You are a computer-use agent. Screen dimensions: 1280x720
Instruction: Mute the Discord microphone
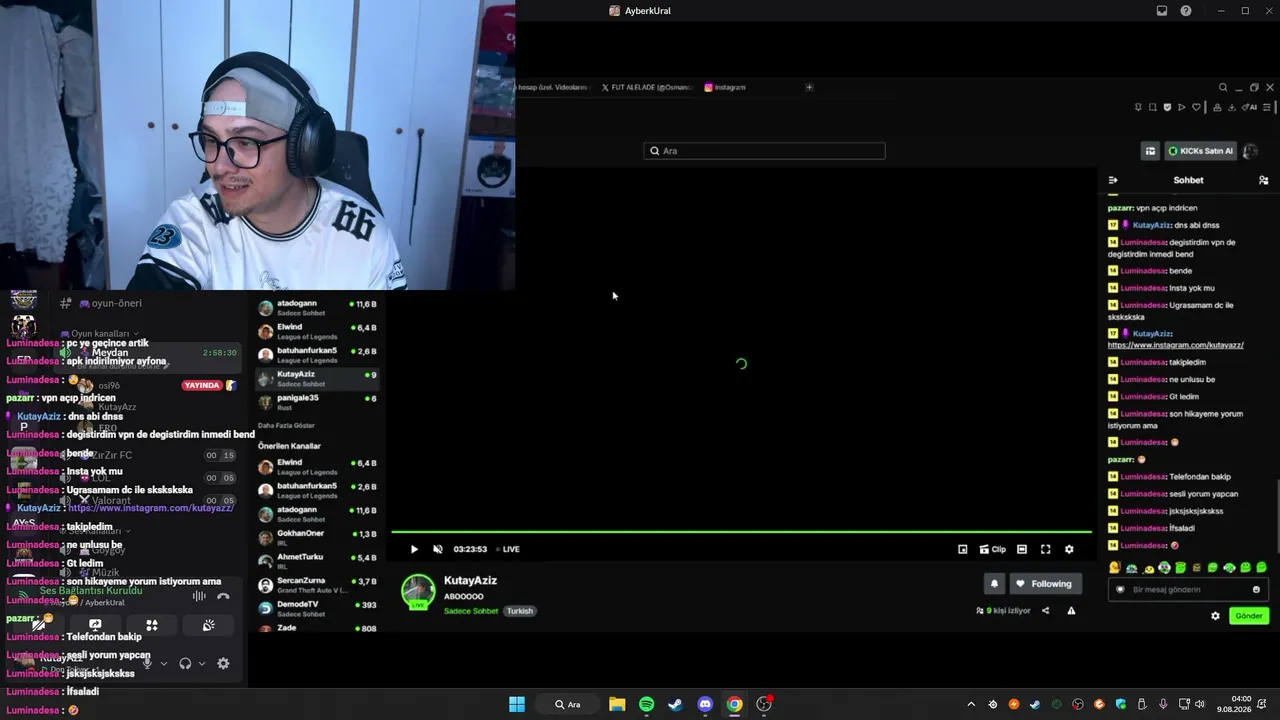(x=148, y=663)
